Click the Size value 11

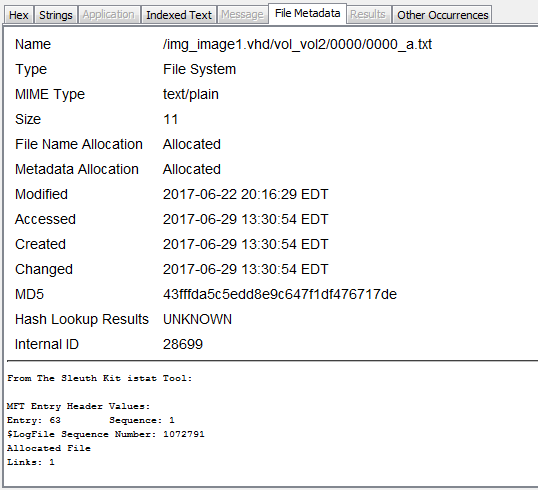(x=171, y=119)
